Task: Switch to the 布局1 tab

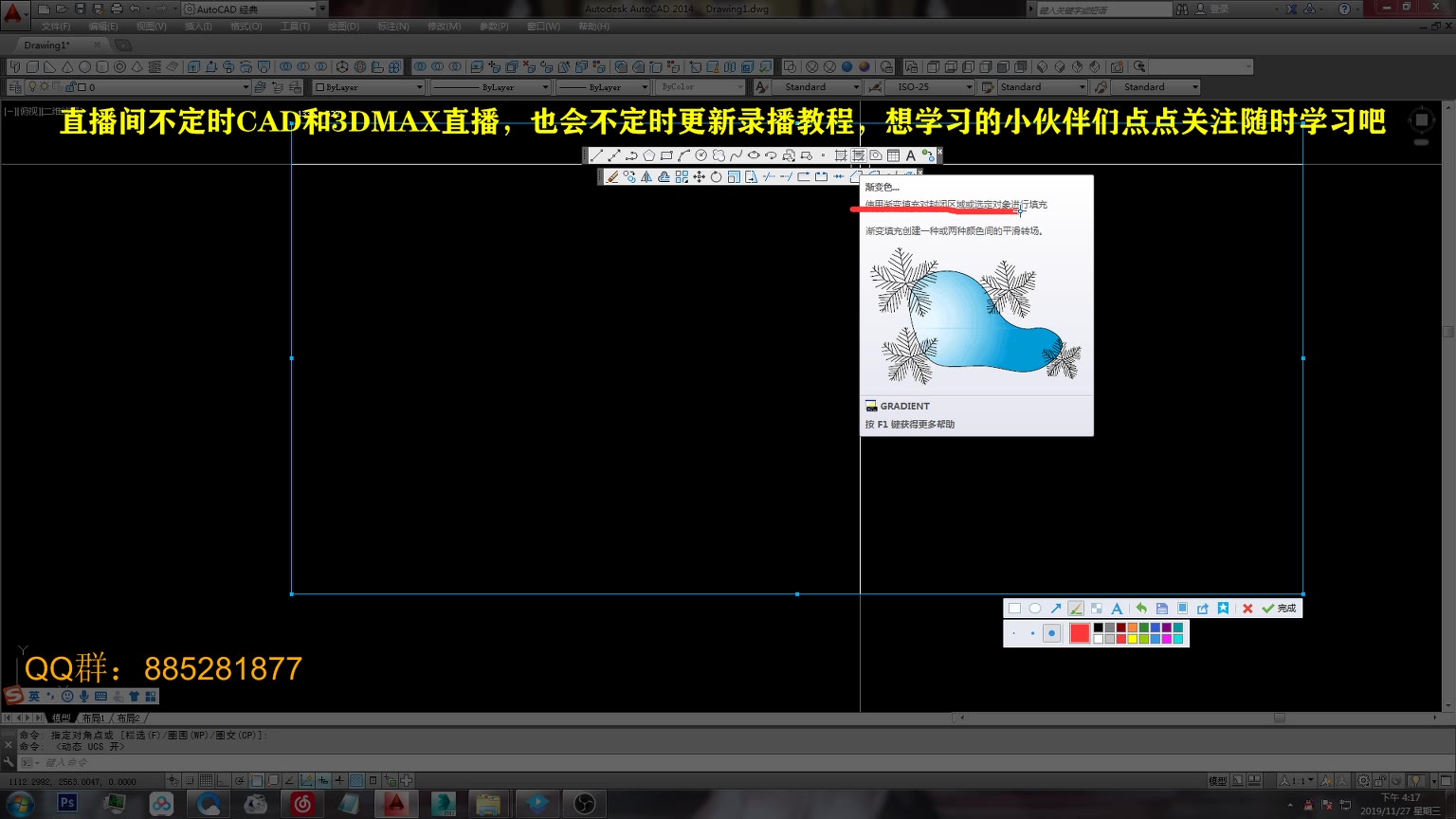Action: pyautogui.click(x=93, y=717)
